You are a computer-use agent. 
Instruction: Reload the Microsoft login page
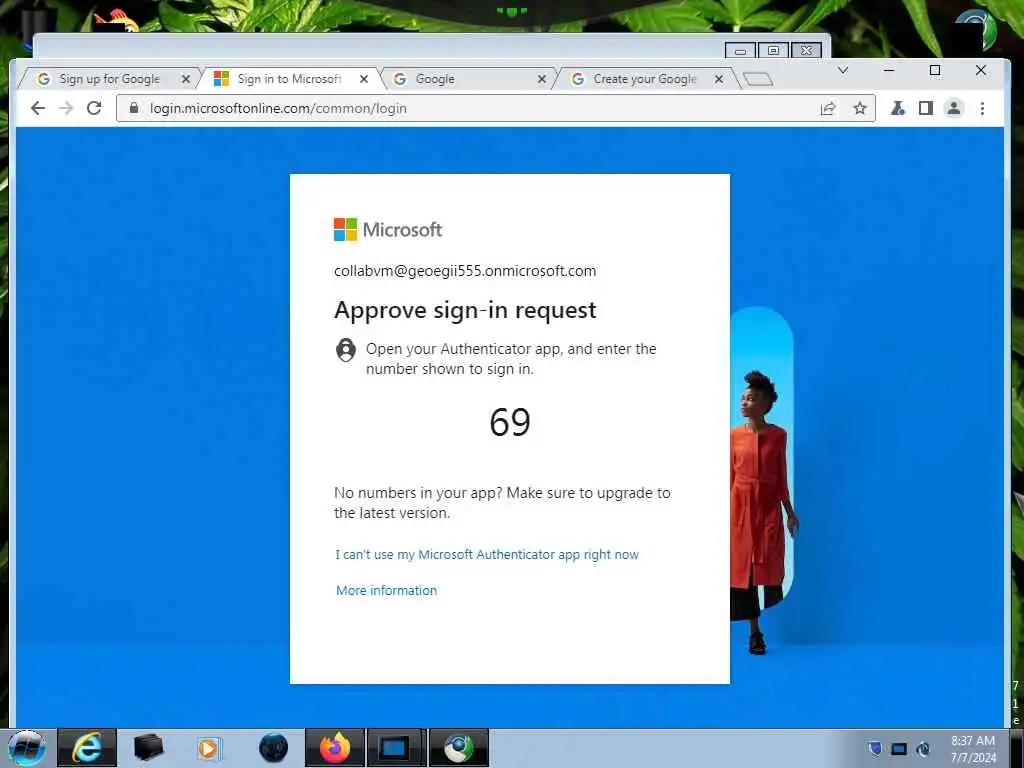[94, 108]
